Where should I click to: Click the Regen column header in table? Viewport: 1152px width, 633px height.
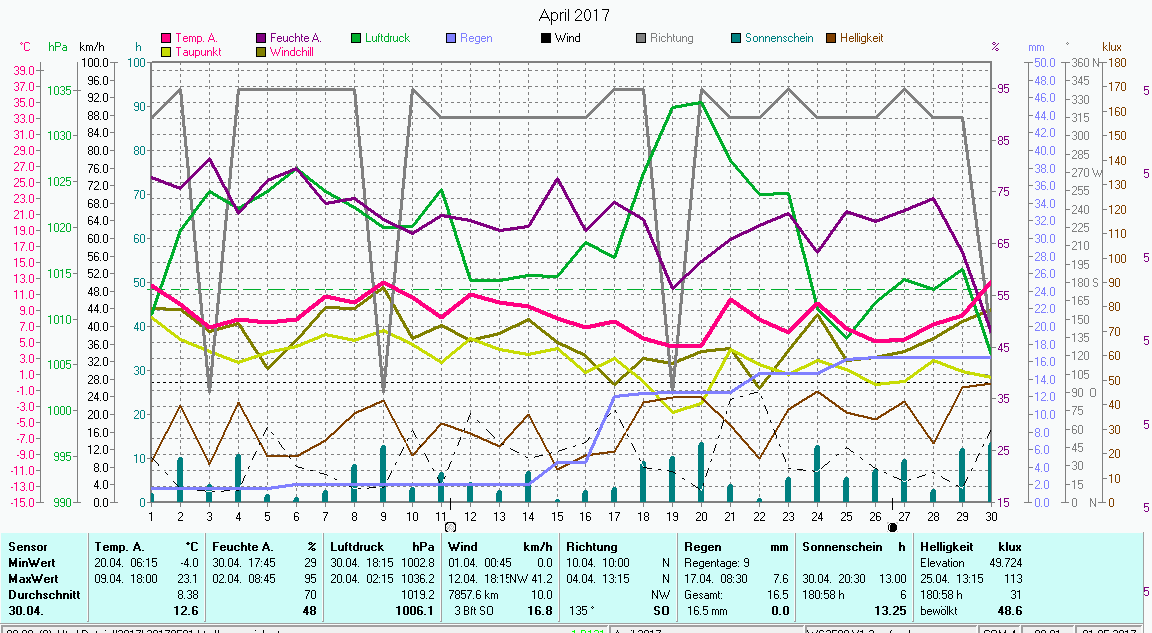click(701, 547)
